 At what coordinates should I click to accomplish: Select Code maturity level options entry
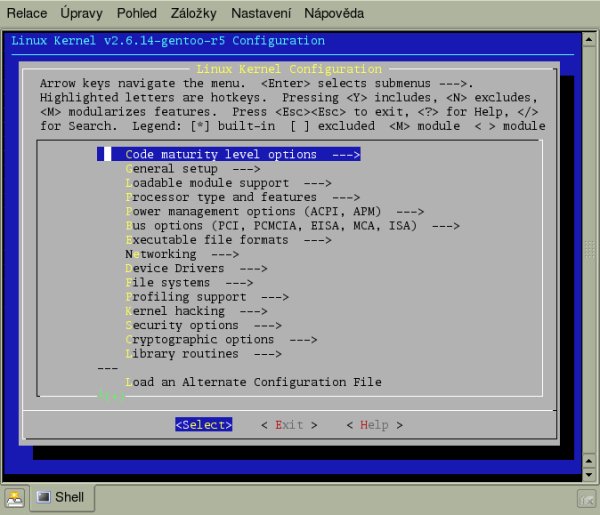pos(228,154)
